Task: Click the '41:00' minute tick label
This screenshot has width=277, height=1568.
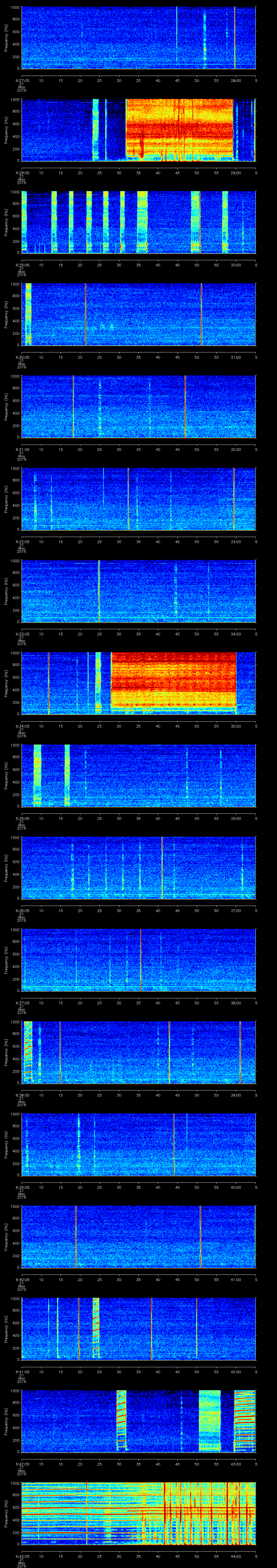Action: 236,1279
